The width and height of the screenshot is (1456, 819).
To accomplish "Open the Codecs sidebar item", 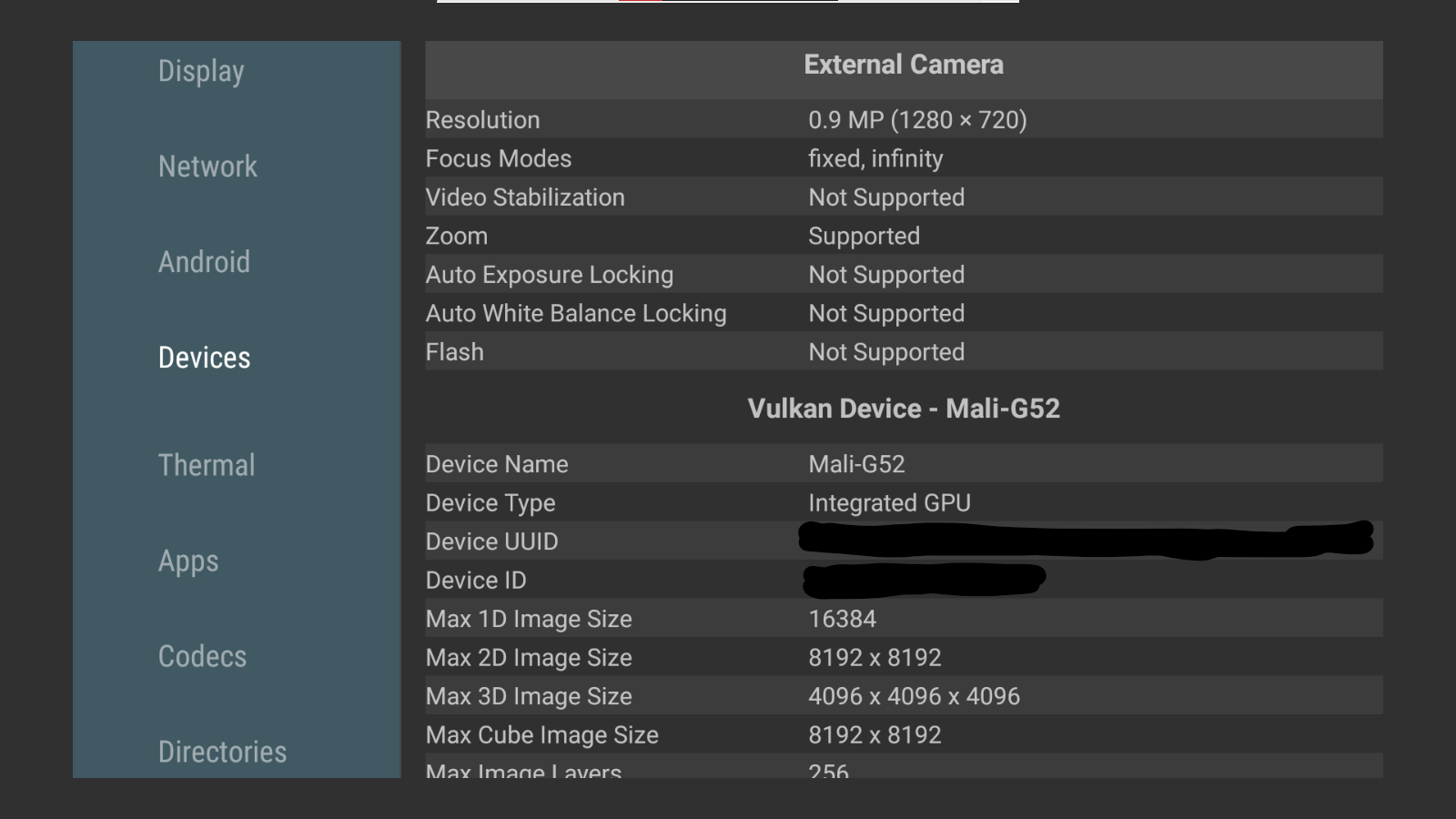I will [202, 656].
